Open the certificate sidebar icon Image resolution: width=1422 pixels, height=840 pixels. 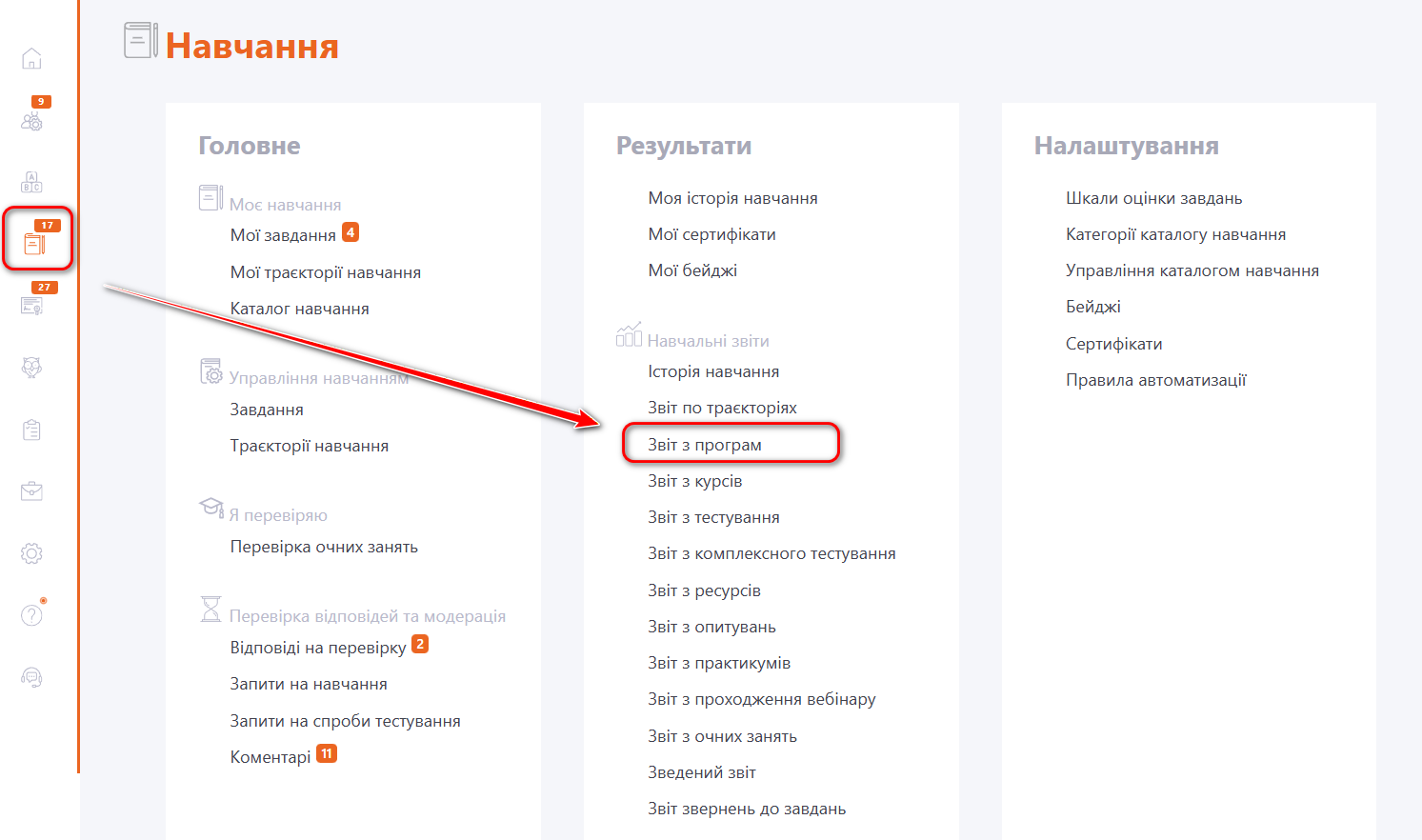point(31,306)
